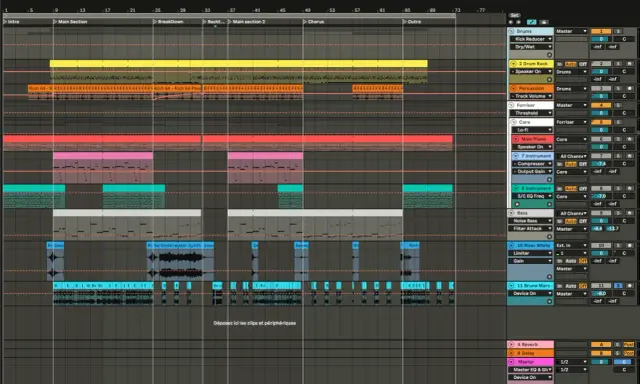Solo the Forriser group
This screenshot has width=640, height=384.
click(x=618, y=105)
